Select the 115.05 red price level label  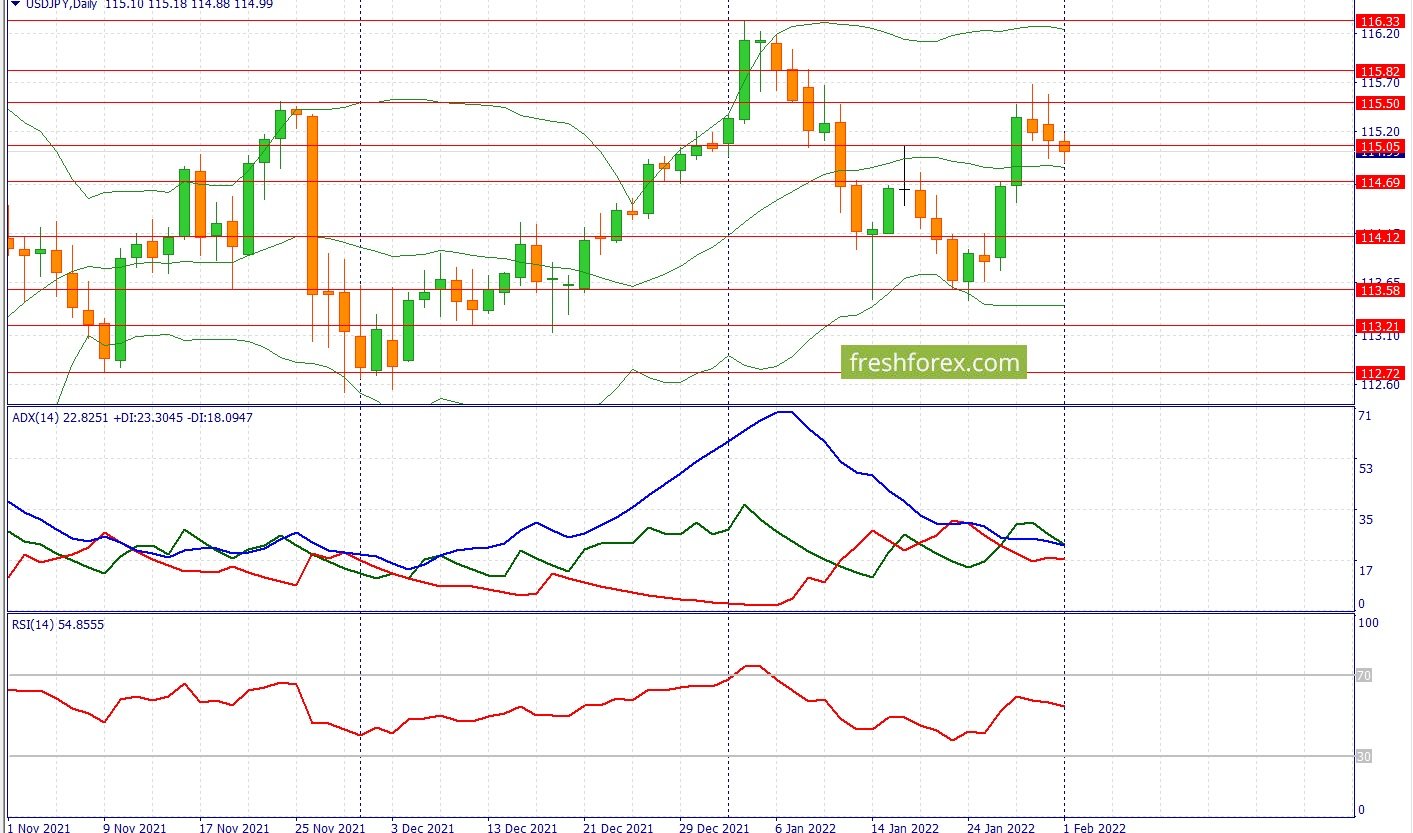click(x=1380, y=146)
